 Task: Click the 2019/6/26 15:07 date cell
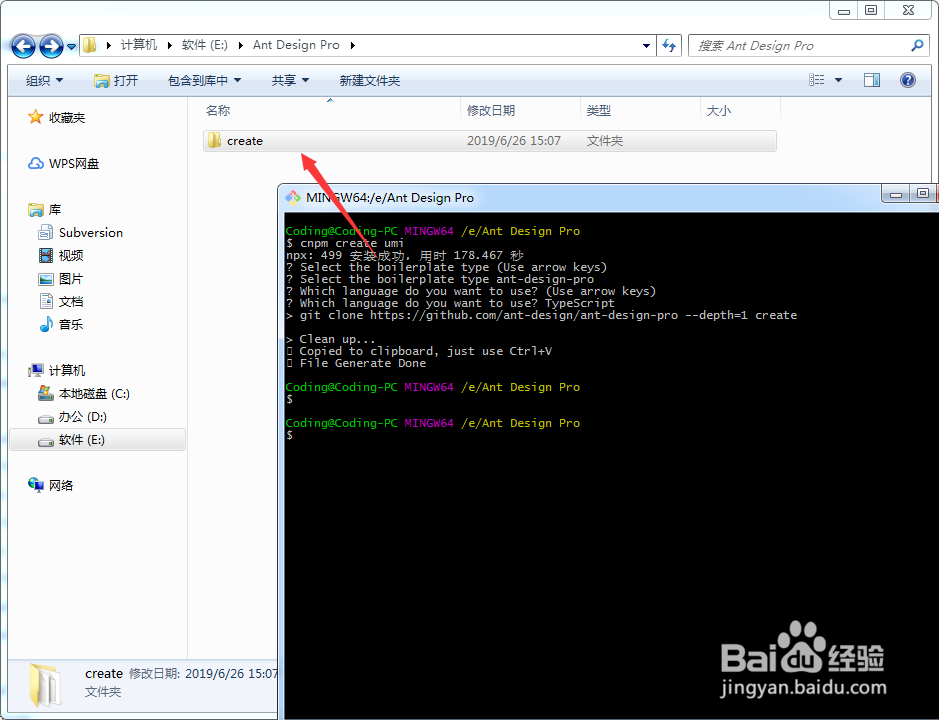514,141
